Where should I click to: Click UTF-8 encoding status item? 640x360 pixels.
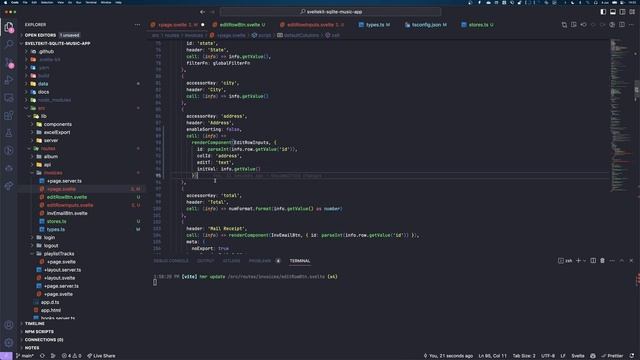click(548, 356)
